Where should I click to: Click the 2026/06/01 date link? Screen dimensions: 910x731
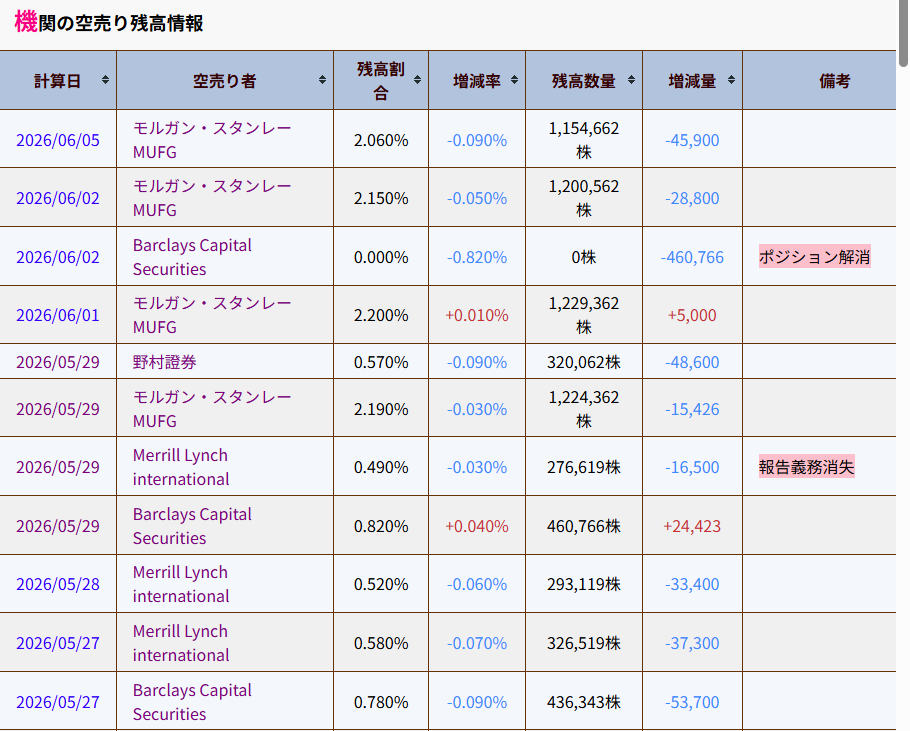tap(58, 315)
